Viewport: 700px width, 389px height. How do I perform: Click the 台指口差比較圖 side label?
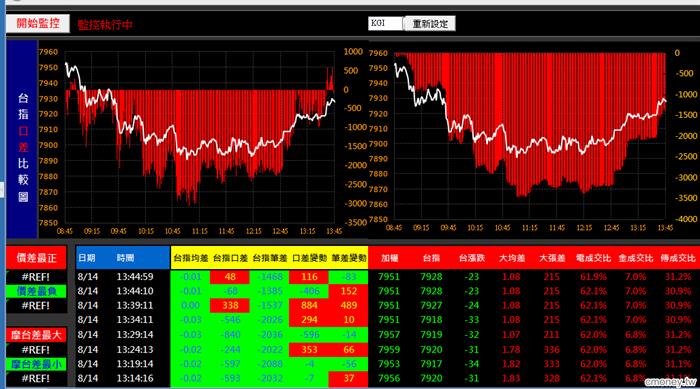click(x=22, y=139)
